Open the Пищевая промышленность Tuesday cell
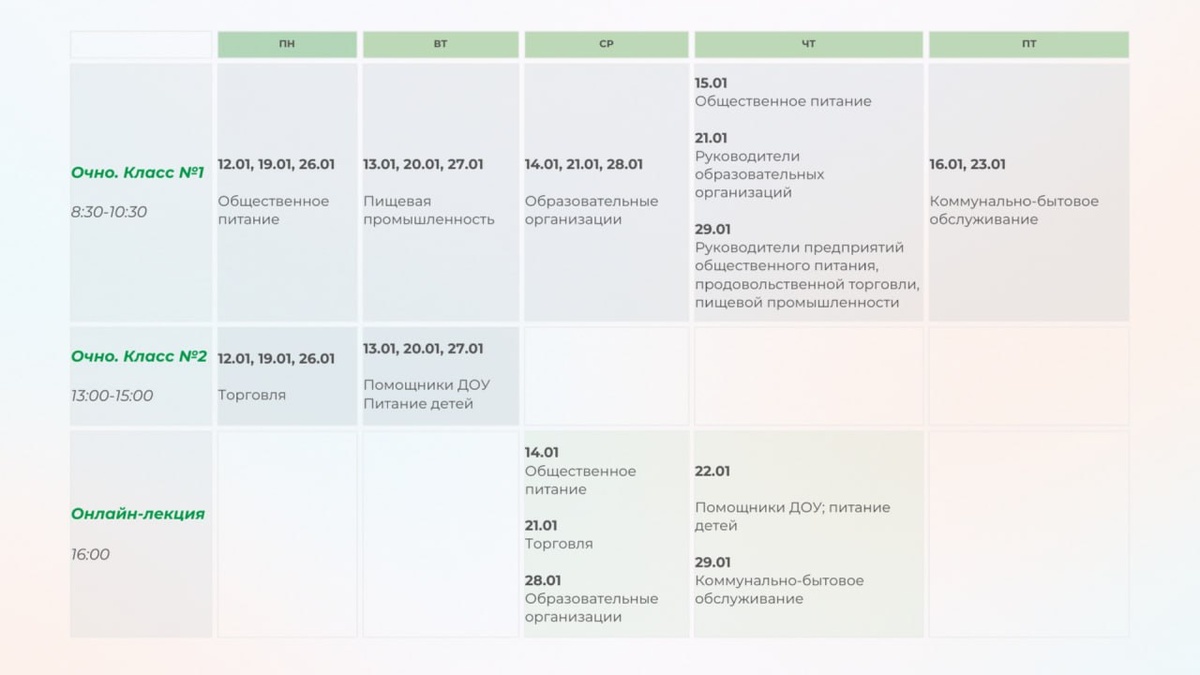Image resolution: width=1200 pixels, height=675 pixels. coord(440,192)
